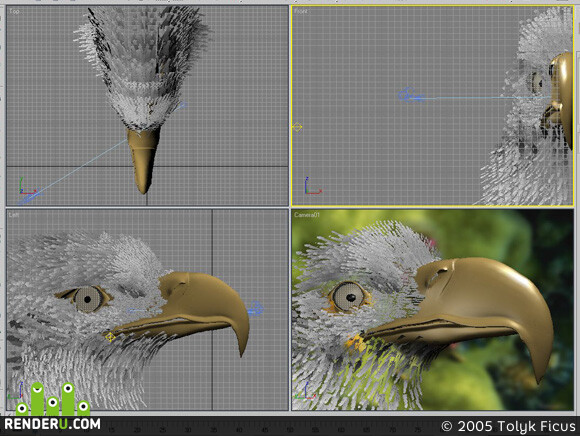This screenshot has width=580, height=436.
Task: Click the green RenderU mascot logo
Action: 53,399
